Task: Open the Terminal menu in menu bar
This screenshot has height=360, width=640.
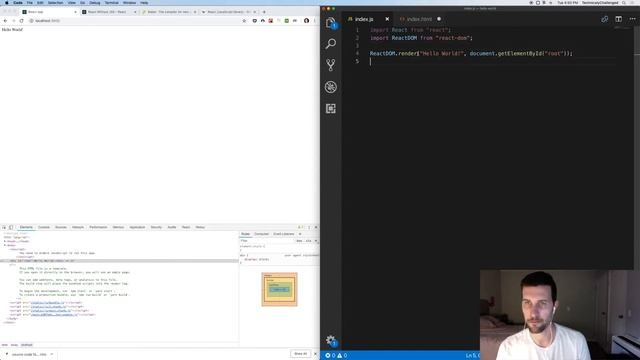Action: (111, 3)
